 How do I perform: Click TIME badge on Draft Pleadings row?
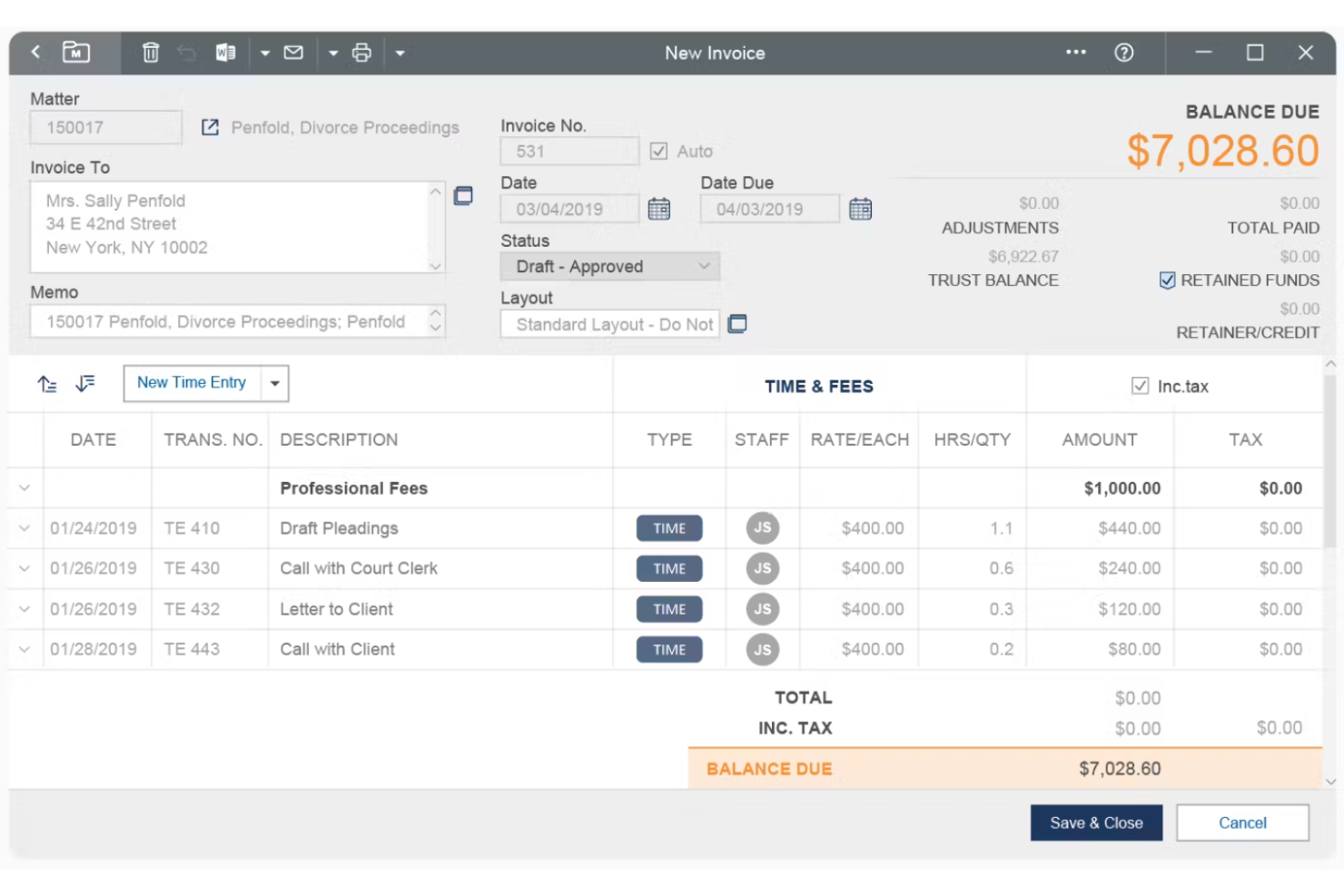pos(669,528)
